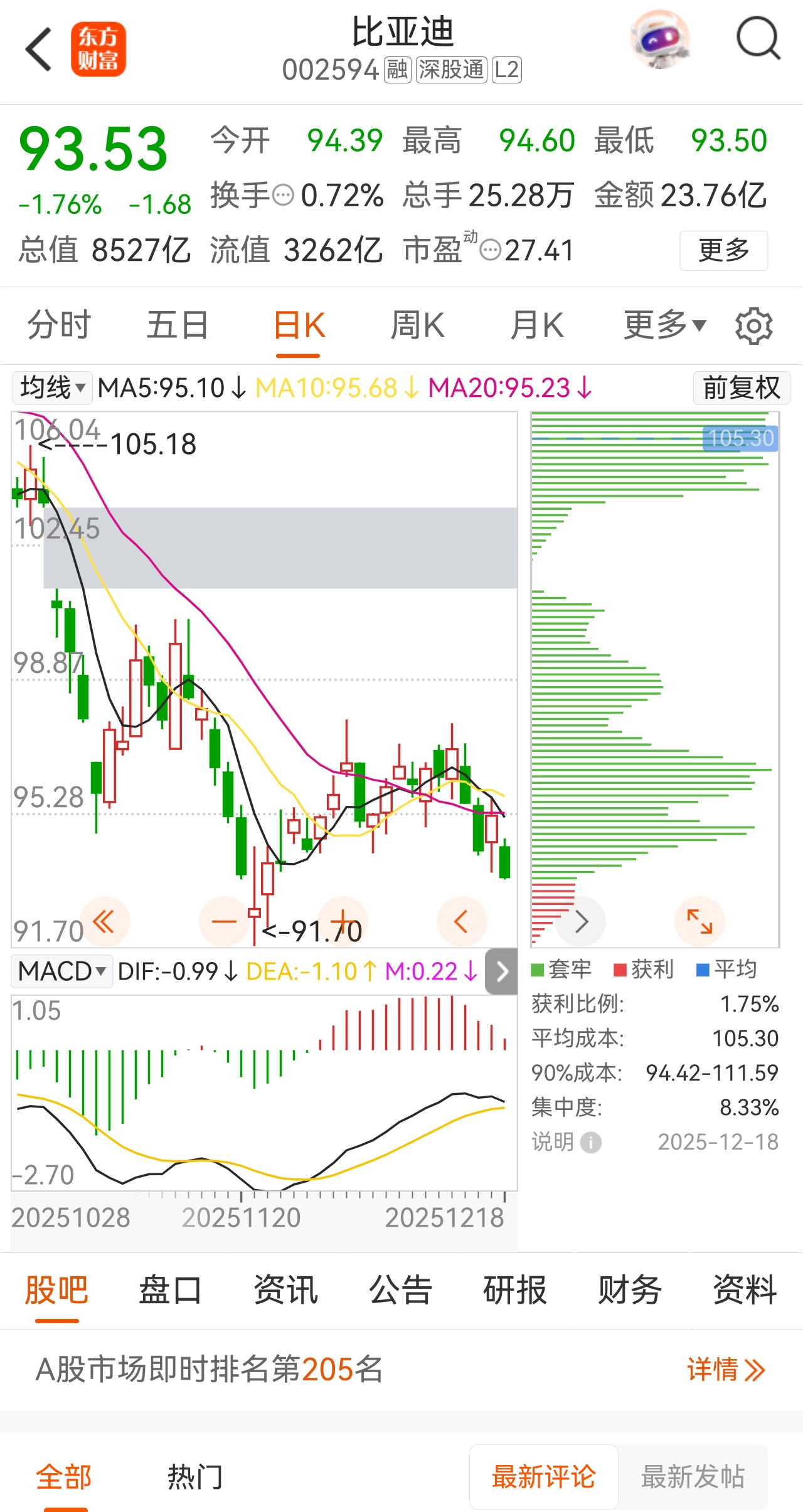Tap the stock code 002594
Image resolution: width=803 pixels, height=1512 pixels.
pos(331,70)
